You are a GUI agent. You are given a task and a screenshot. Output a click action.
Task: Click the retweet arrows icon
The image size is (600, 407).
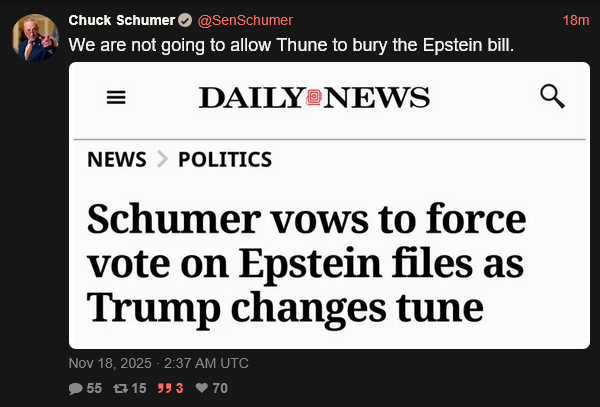pos(122,388)
